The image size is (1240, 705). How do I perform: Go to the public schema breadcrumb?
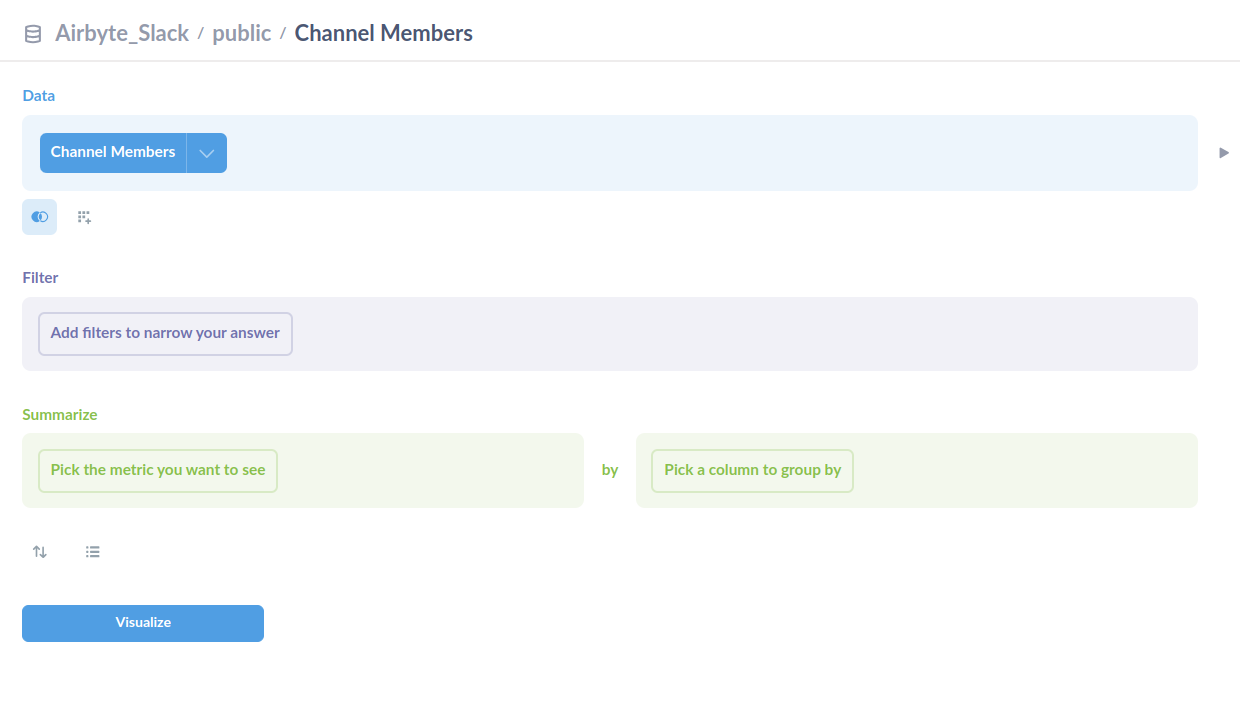241,33
